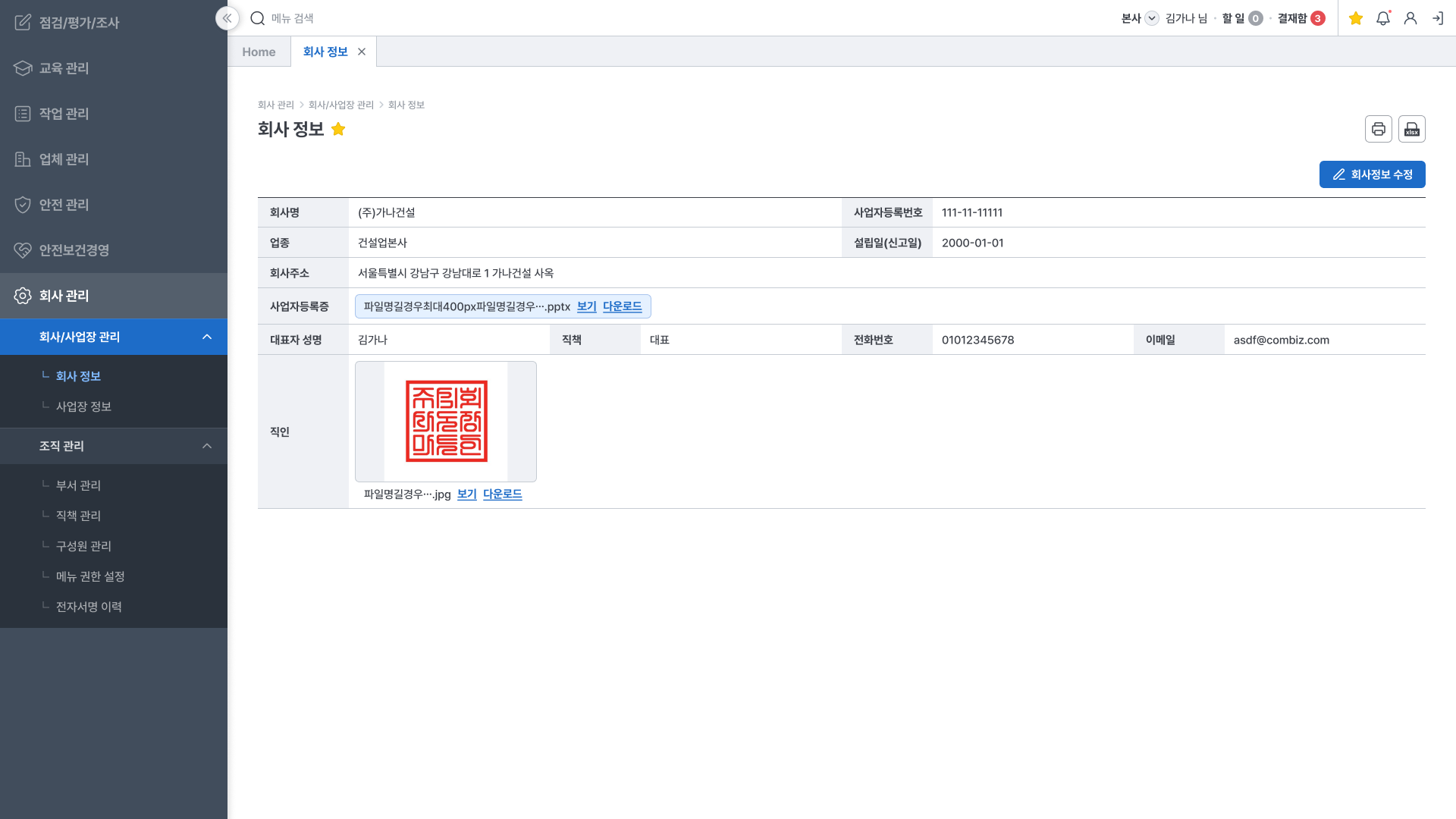Screen dimensions: 1456x819
Task: Click the 메뉴 검색 search field
Action: (293, 18)
